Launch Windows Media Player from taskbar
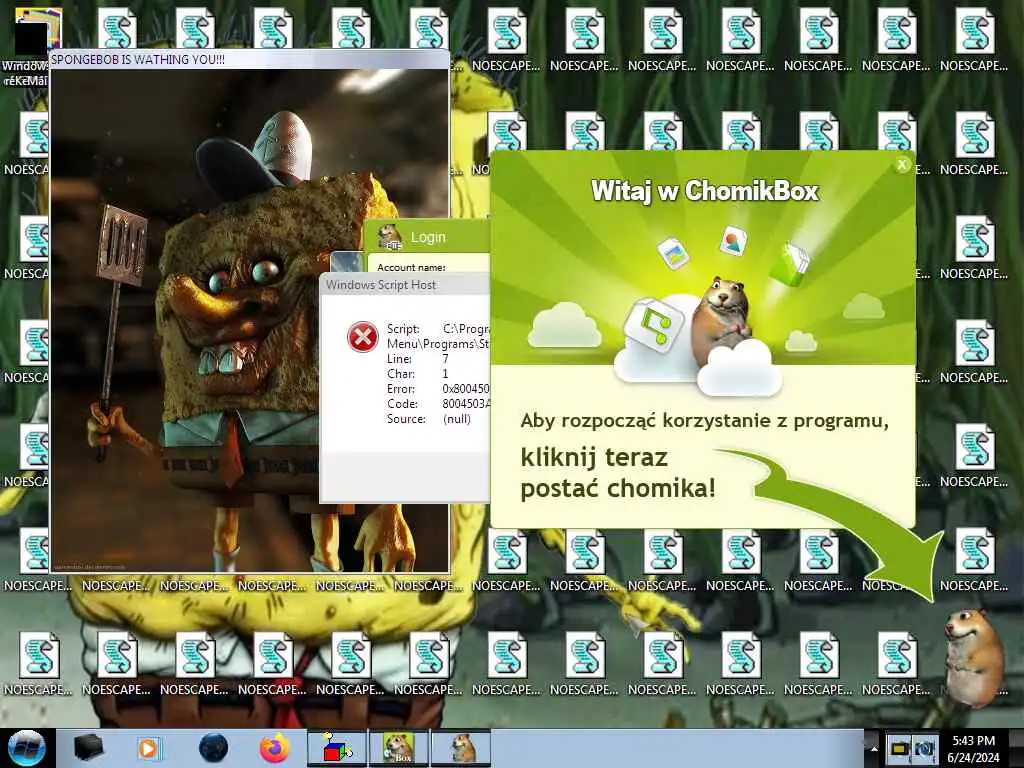This screenshot has height=768, width=1024. (x=149, y=748)
